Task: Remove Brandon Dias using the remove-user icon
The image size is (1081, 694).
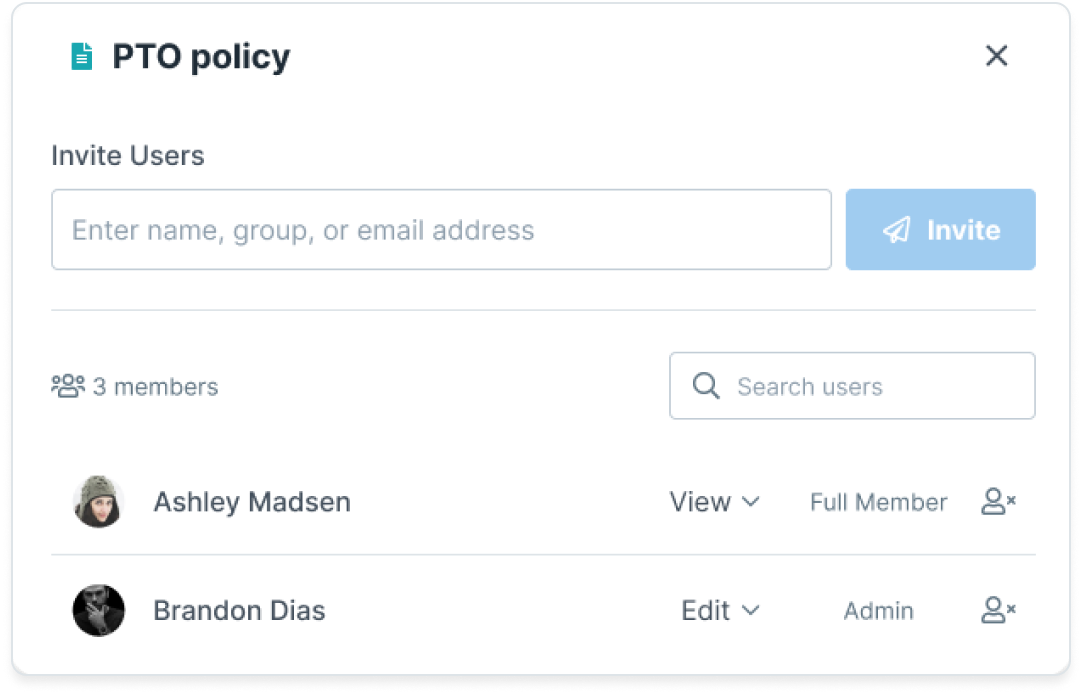Action: pos(998,610)
